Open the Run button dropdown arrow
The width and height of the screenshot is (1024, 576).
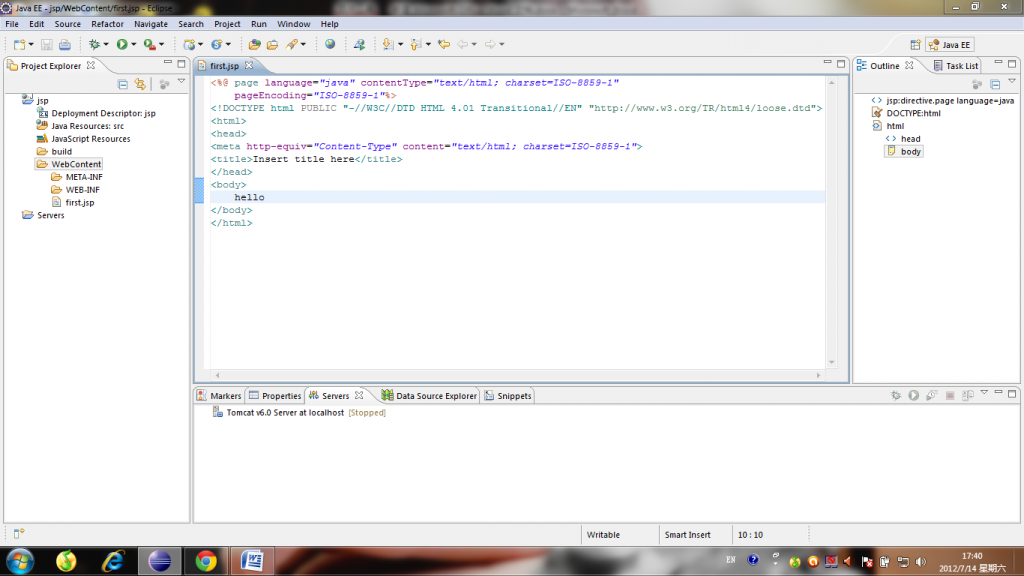133,44
